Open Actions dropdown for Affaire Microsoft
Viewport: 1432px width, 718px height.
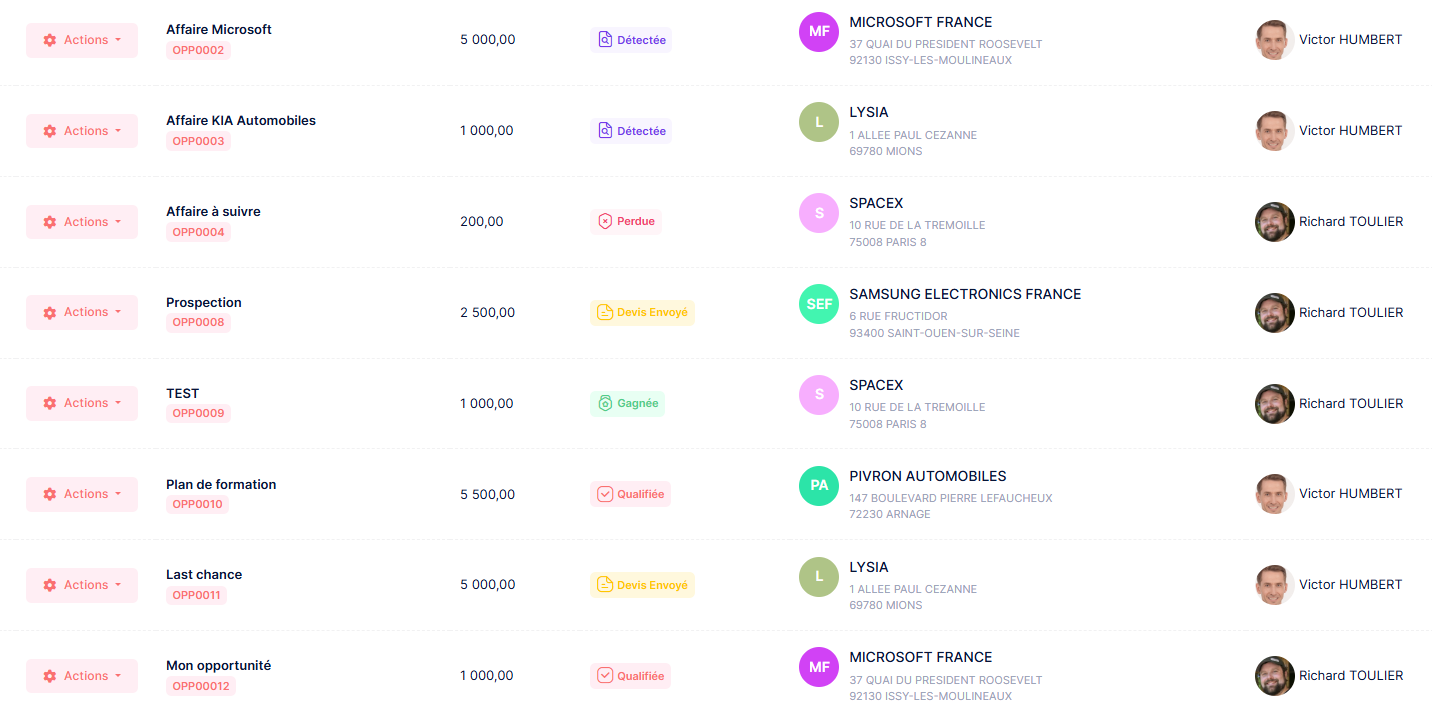tap(82, 40)
